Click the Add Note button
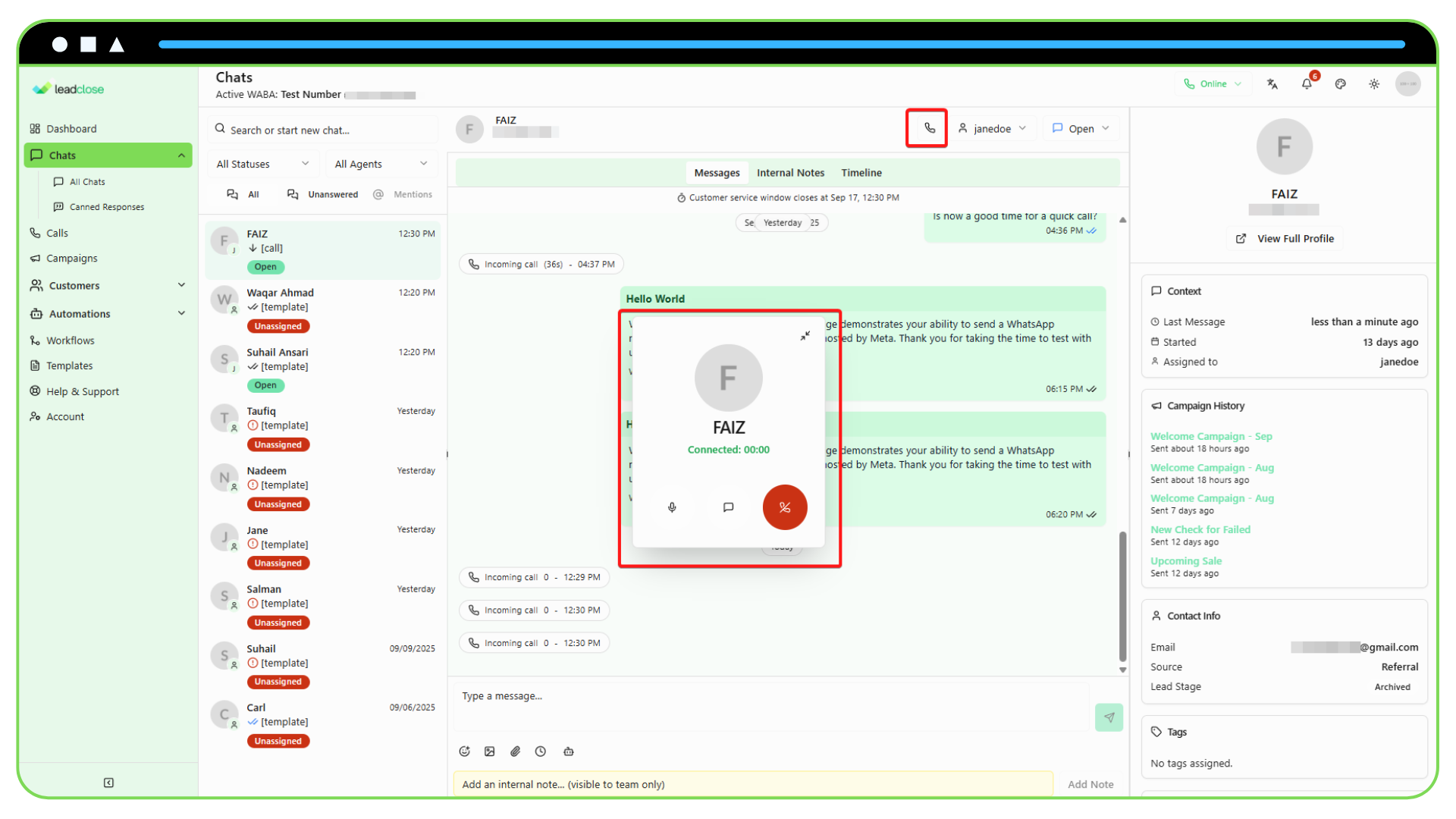Viewport: 1456px width, 819px height. (x=1090, y=784)
